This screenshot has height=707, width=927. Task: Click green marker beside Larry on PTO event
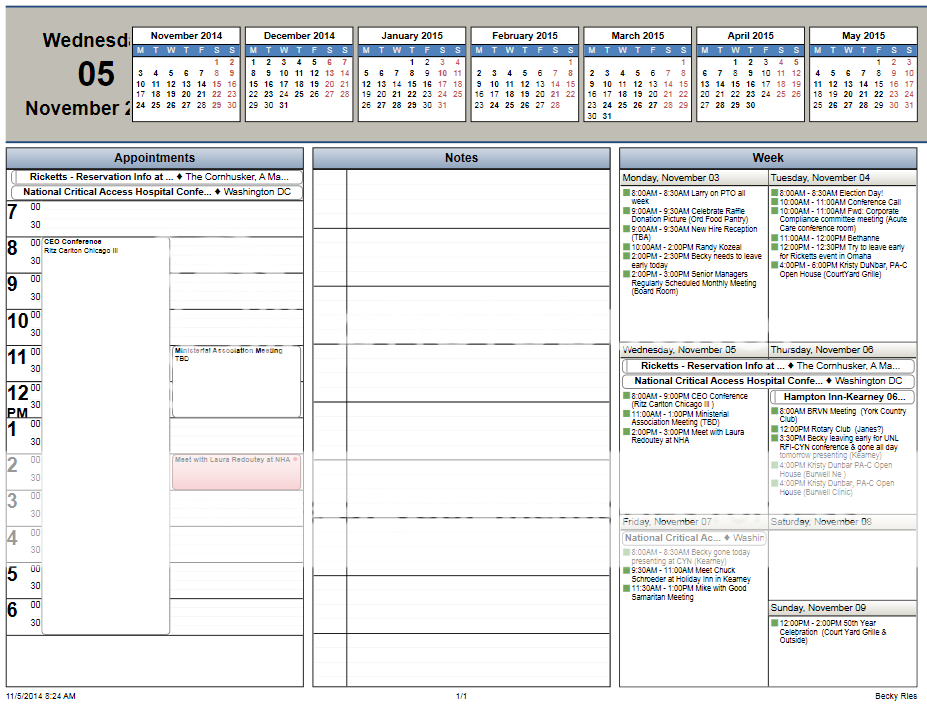[626, 193]
